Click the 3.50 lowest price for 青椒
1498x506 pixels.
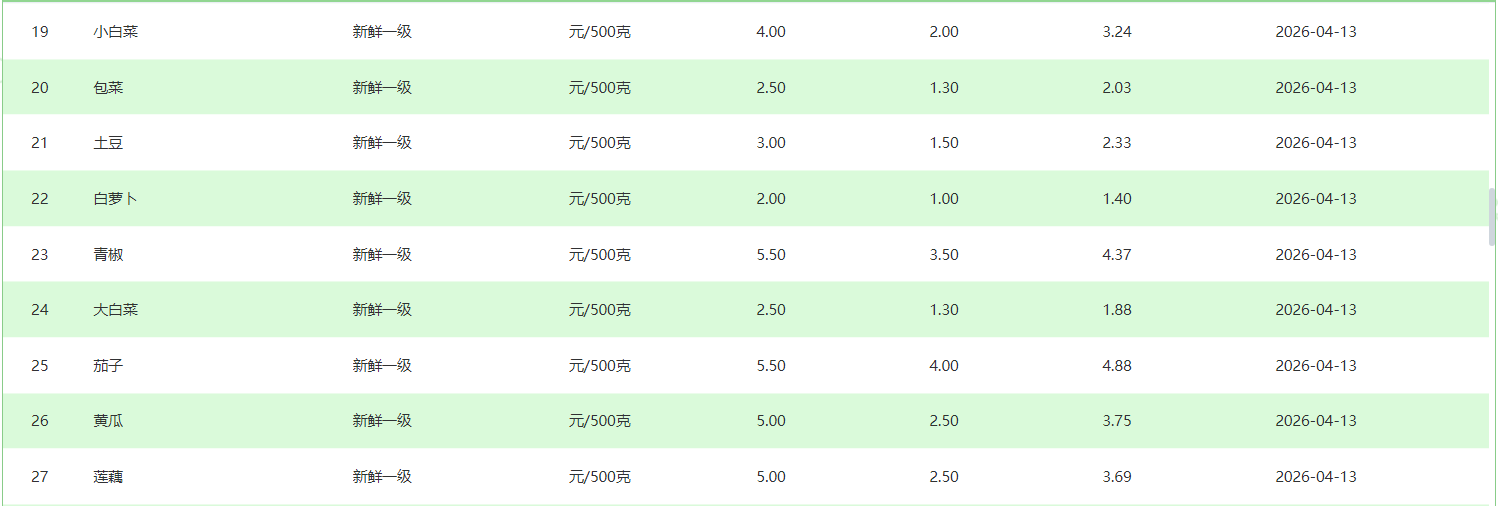[944, 255]
